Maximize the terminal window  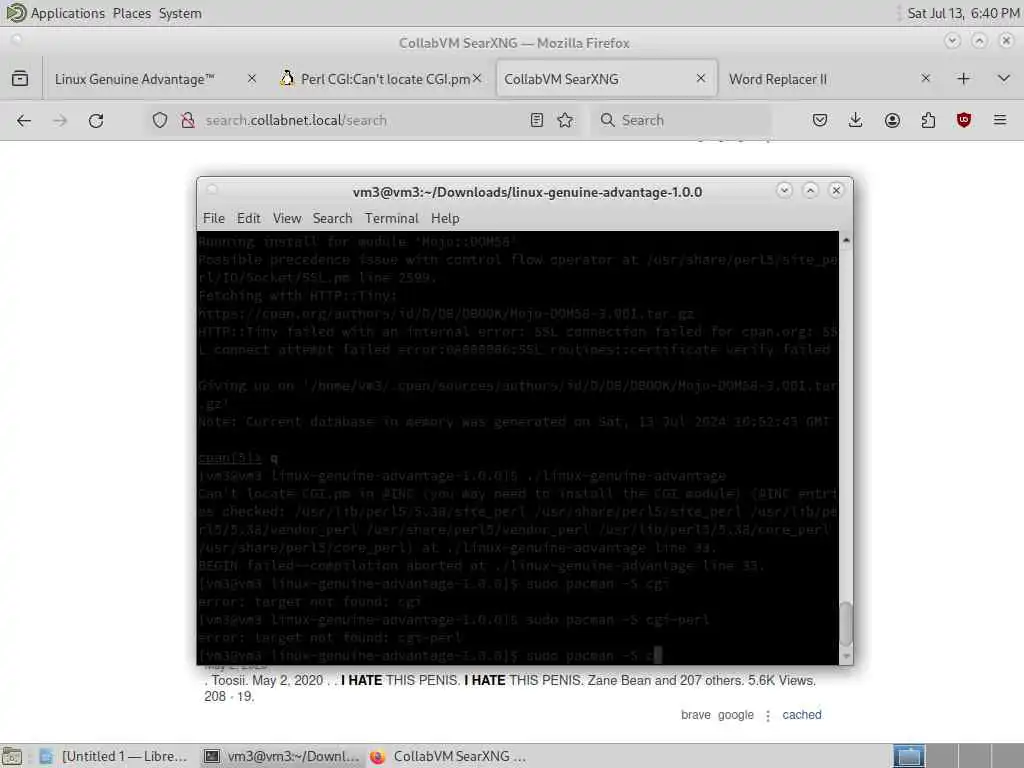pyautogui.click(x=810, y=191)
